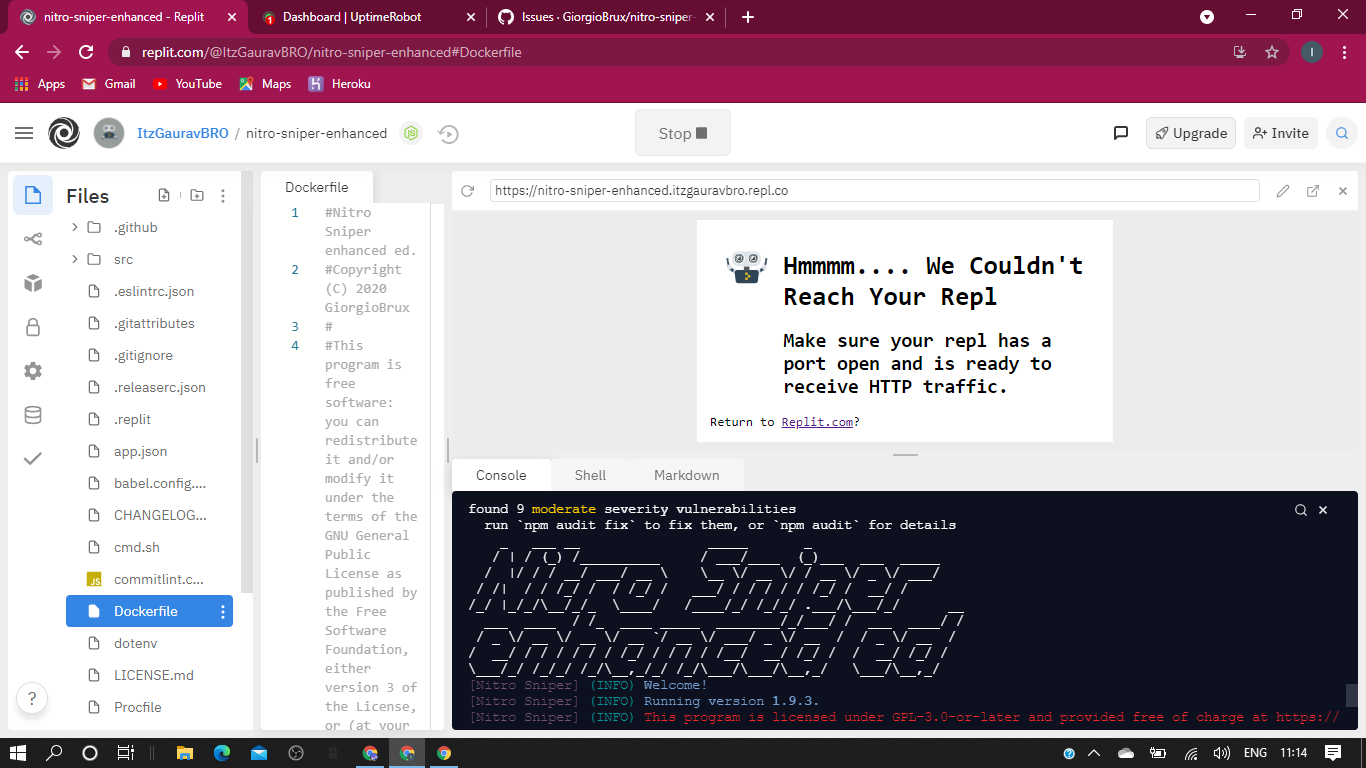Expand the src folder
Image resolution: width=1366 pixels, height=768 pixels.
[x=74, y=260]
